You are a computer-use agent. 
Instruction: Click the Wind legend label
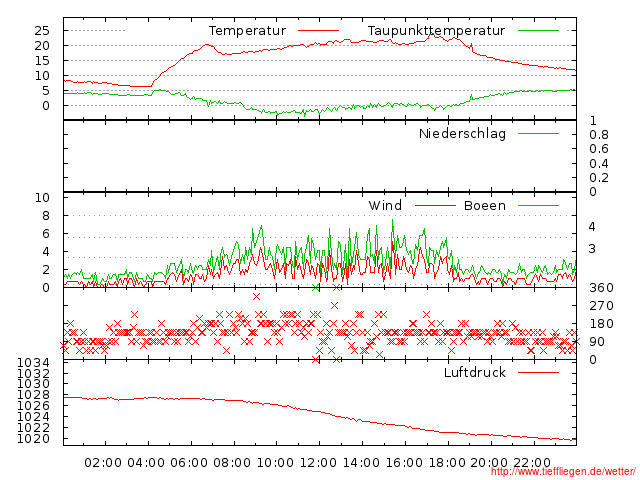point(385,205)
